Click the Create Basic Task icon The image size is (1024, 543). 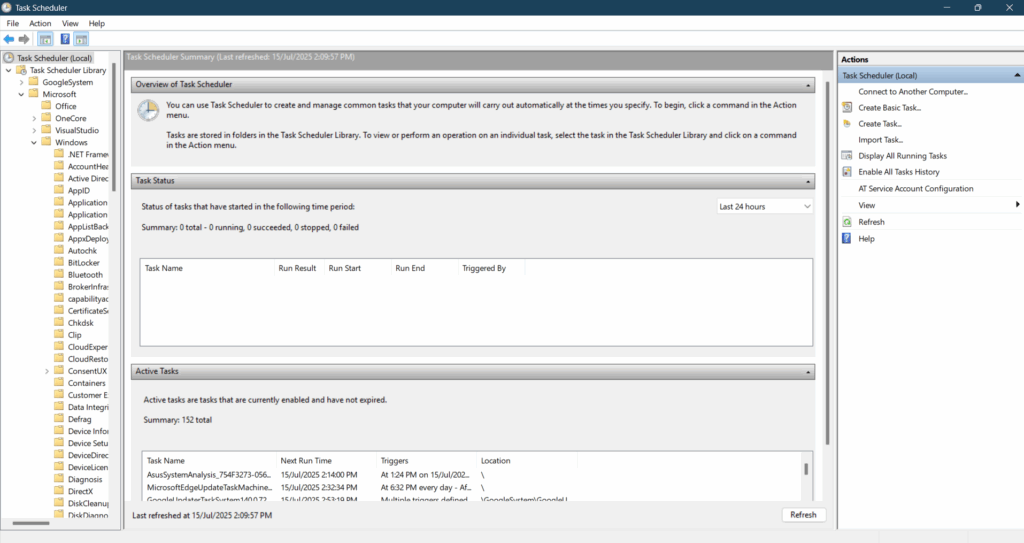pyautogui.click(x=847, y=107)
